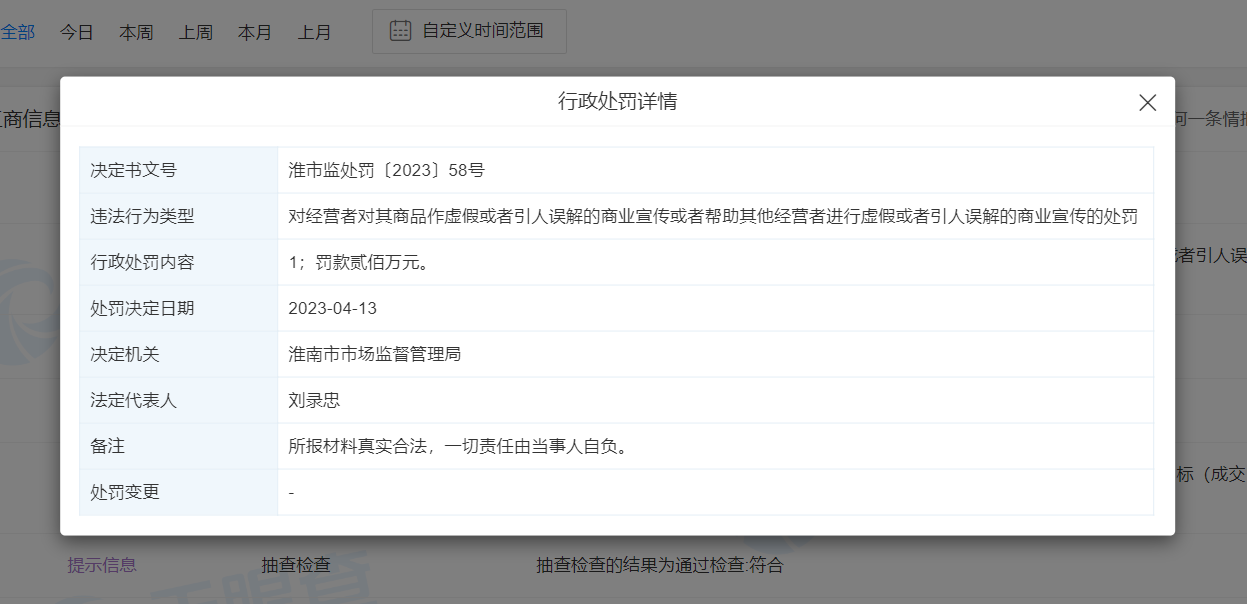Click the calendar icon in 自定义时间范围
The width and height of the screenshot is (1247, 604).
point(400,31)
